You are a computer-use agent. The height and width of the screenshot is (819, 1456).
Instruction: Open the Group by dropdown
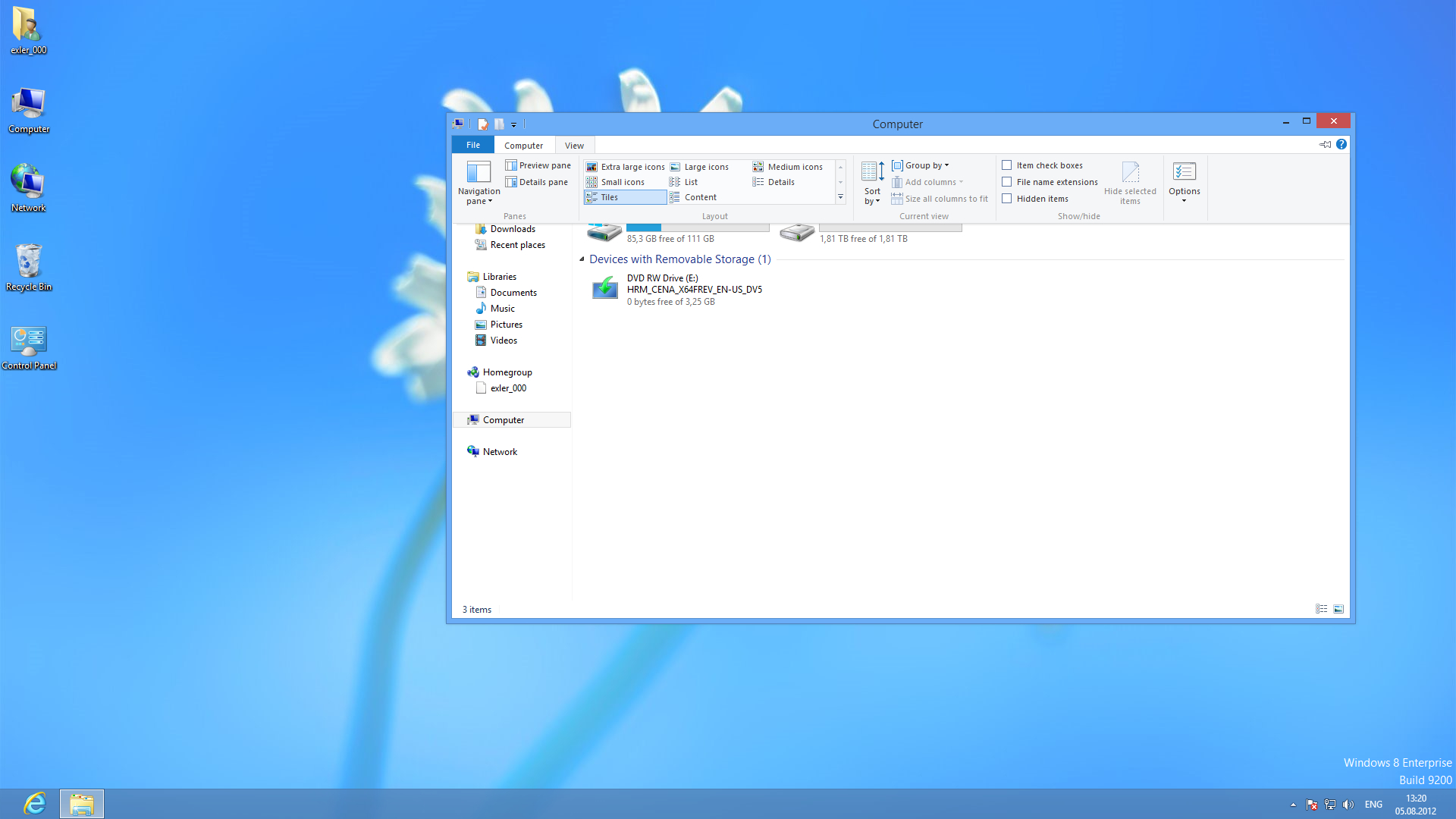coord(921,165)
